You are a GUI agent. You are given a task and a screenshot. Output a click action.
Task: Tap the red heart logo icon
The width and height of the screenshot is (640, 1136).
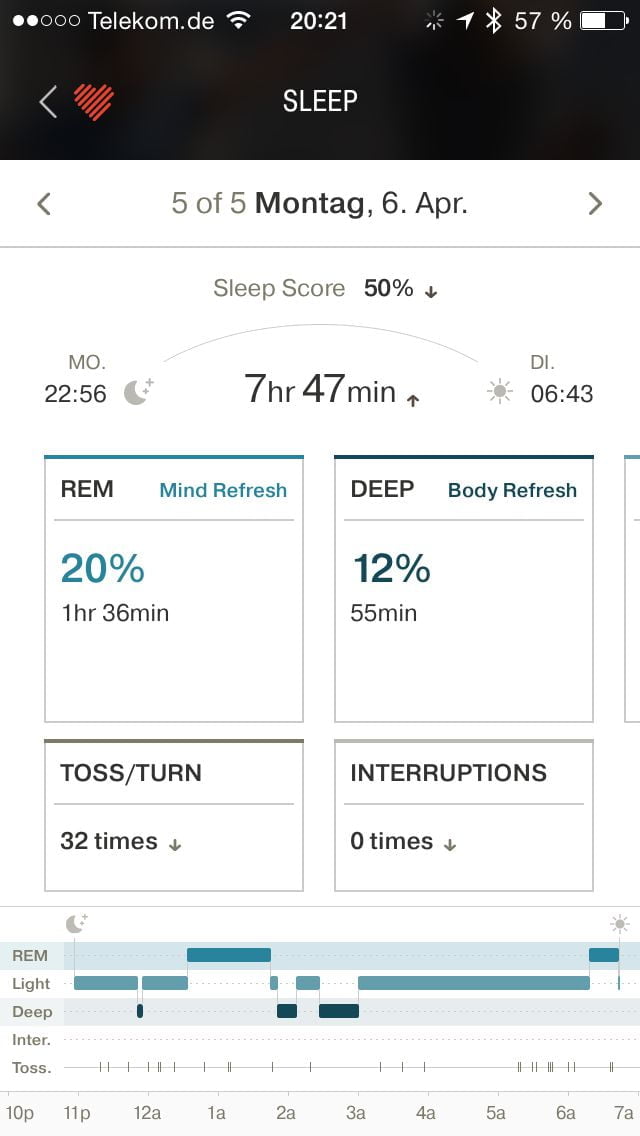click(x=94, y=101)
